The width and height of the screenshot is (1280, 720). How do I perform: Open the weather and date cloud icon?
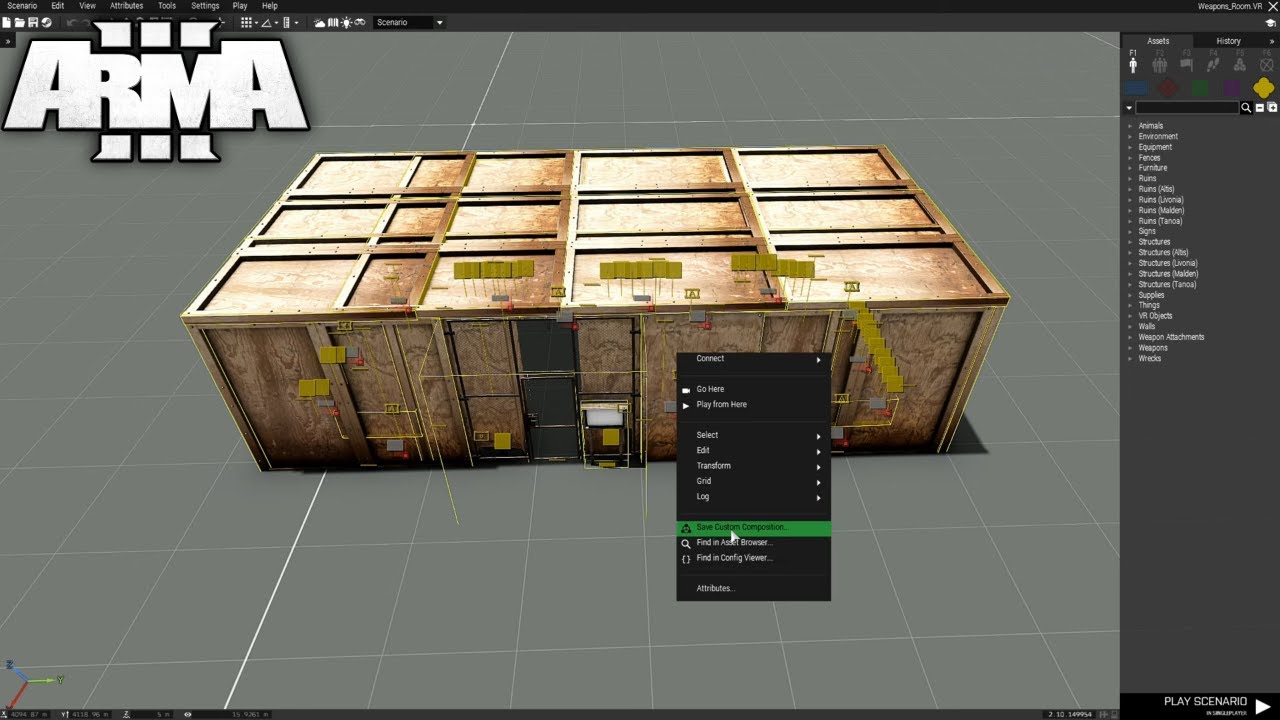click(x=319, y=23)
